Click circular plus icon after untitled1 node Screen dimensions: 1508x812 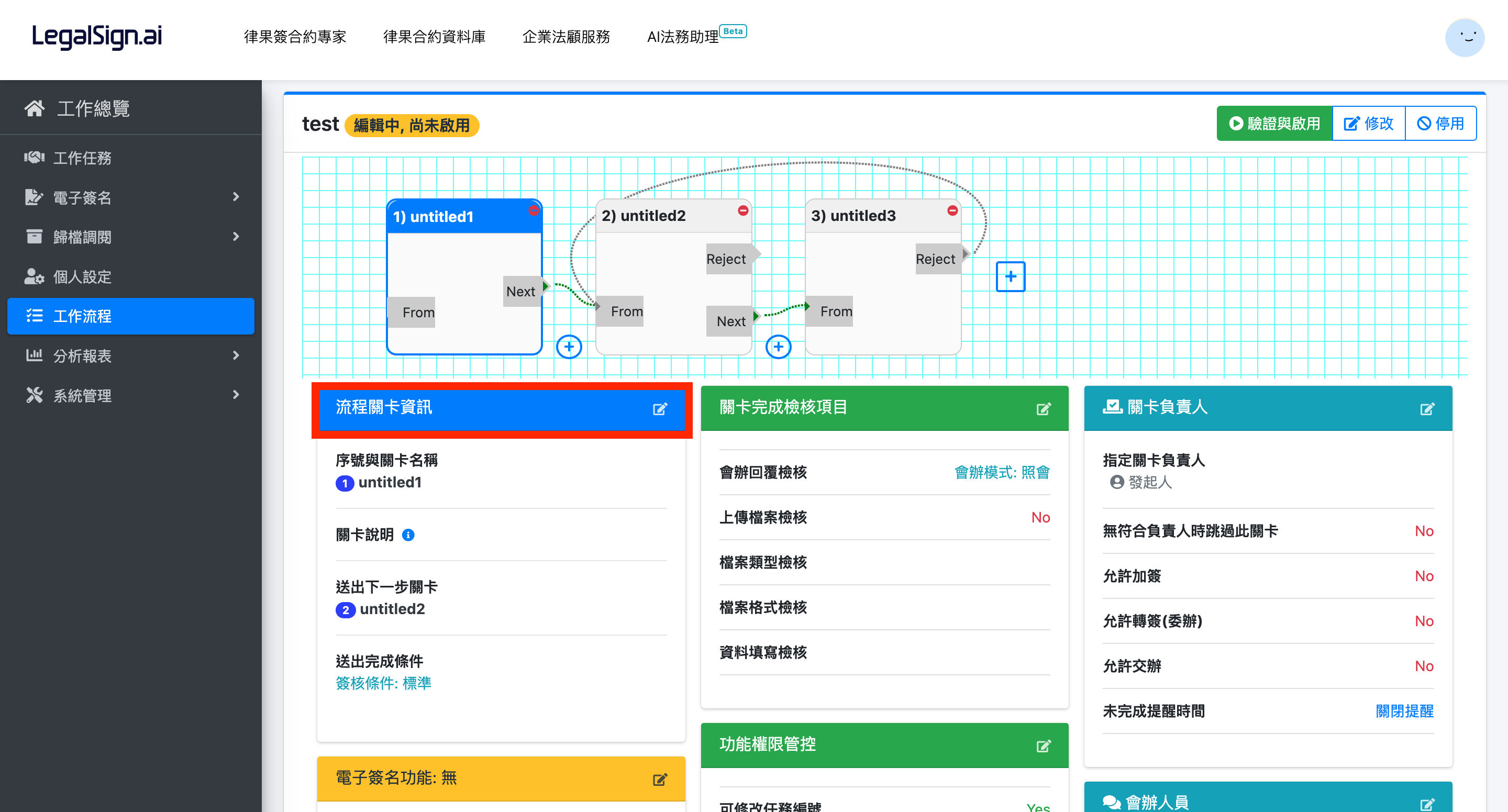(569, 347)
